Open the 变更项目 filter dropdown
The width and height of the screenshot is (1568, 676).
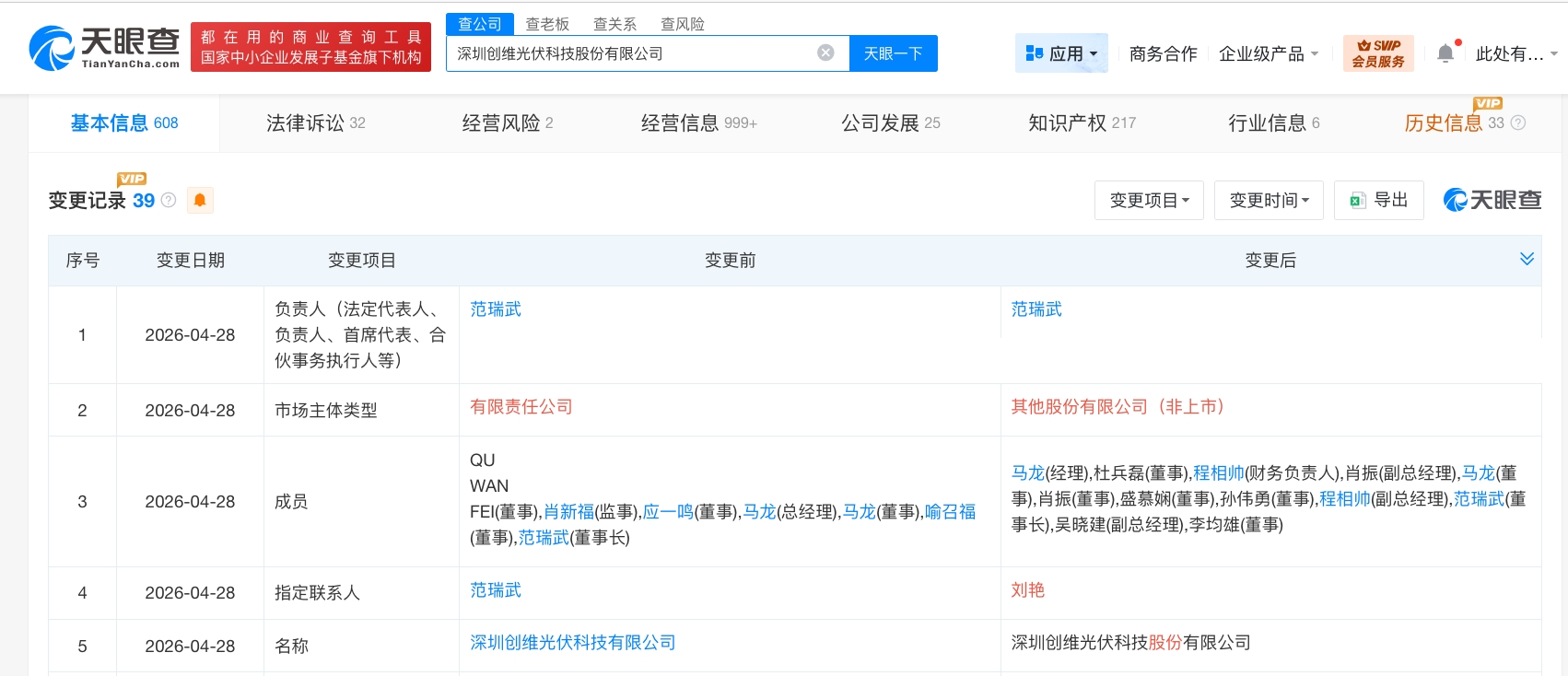click(x=1149, y=200)
